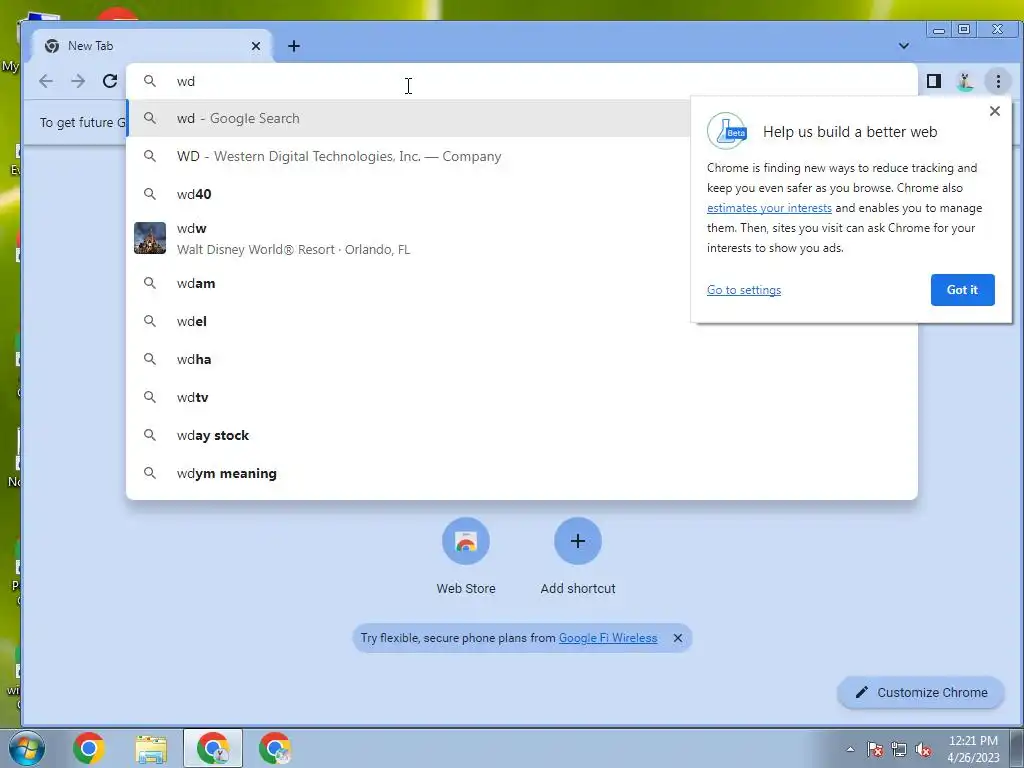This screenshot has height=768, width=1024.
Task: Open the profile avatar menu
Action: pyautogui.click(x=965, y=81)
